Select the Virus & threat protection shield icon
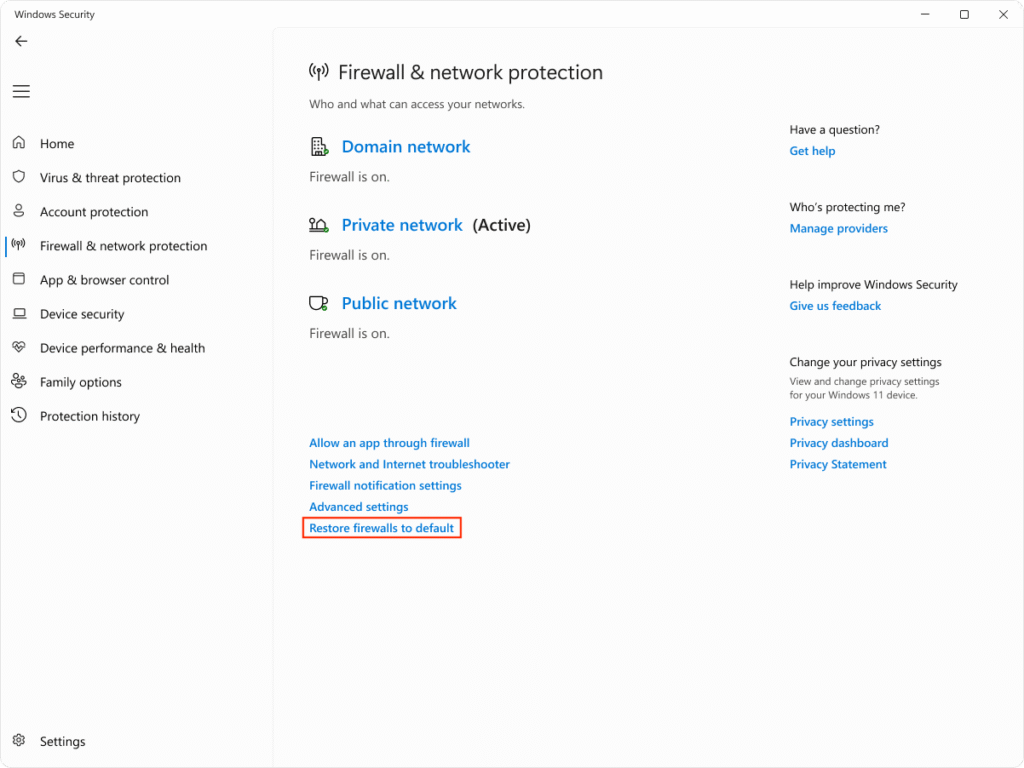Screen dimensions: 1024x768 tap(19, 177)
